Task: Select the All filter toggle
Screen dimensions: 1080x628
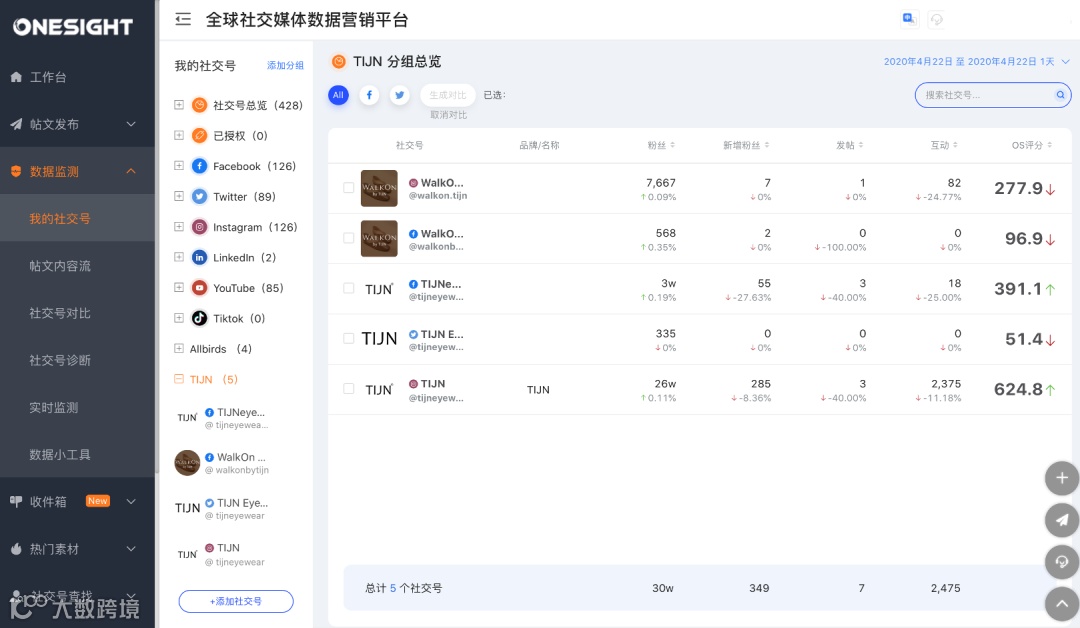Action: 338,95
